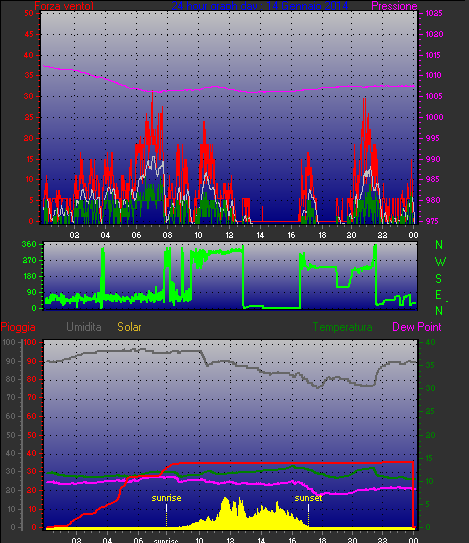Click the red 'Pioggia' legend label

point(18,327)
